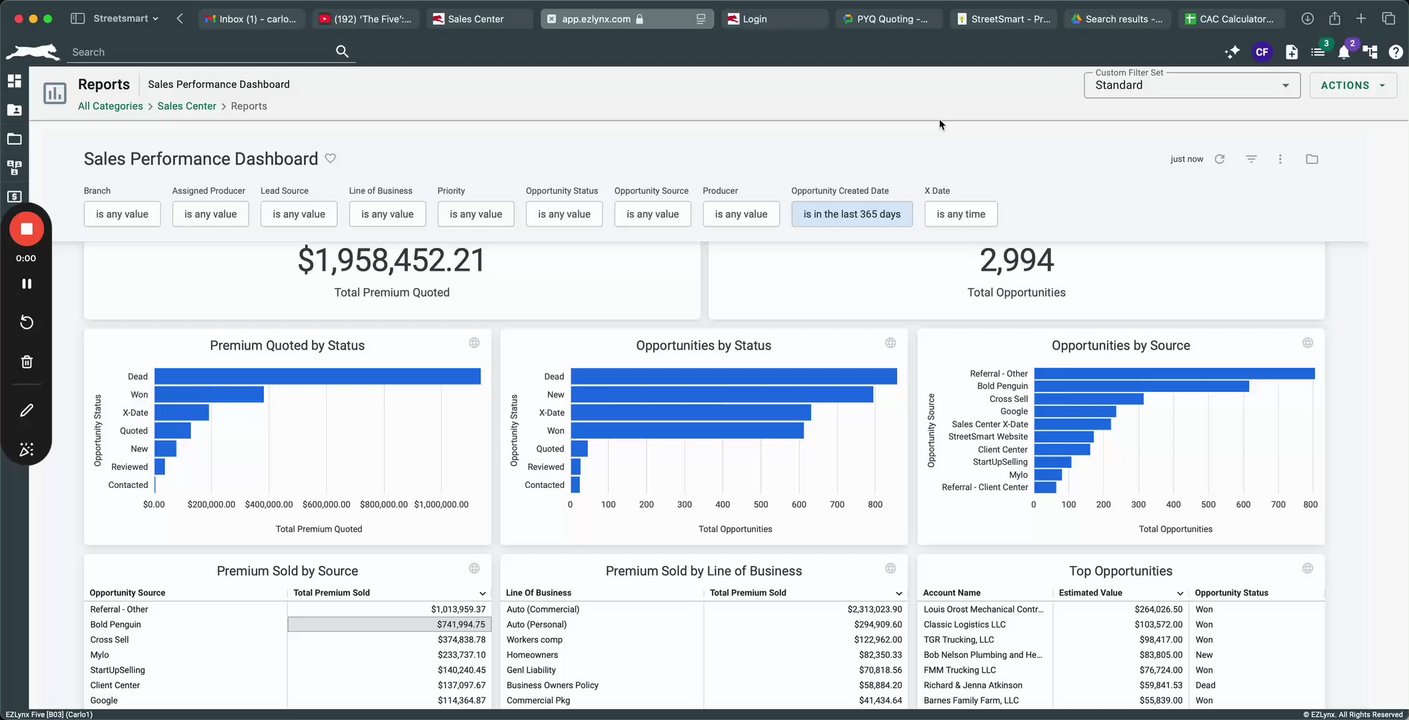This screenshot has height=720, width=1409.
Task: Click the Opportunity Created Date filter button
Action: click(852, 214)
